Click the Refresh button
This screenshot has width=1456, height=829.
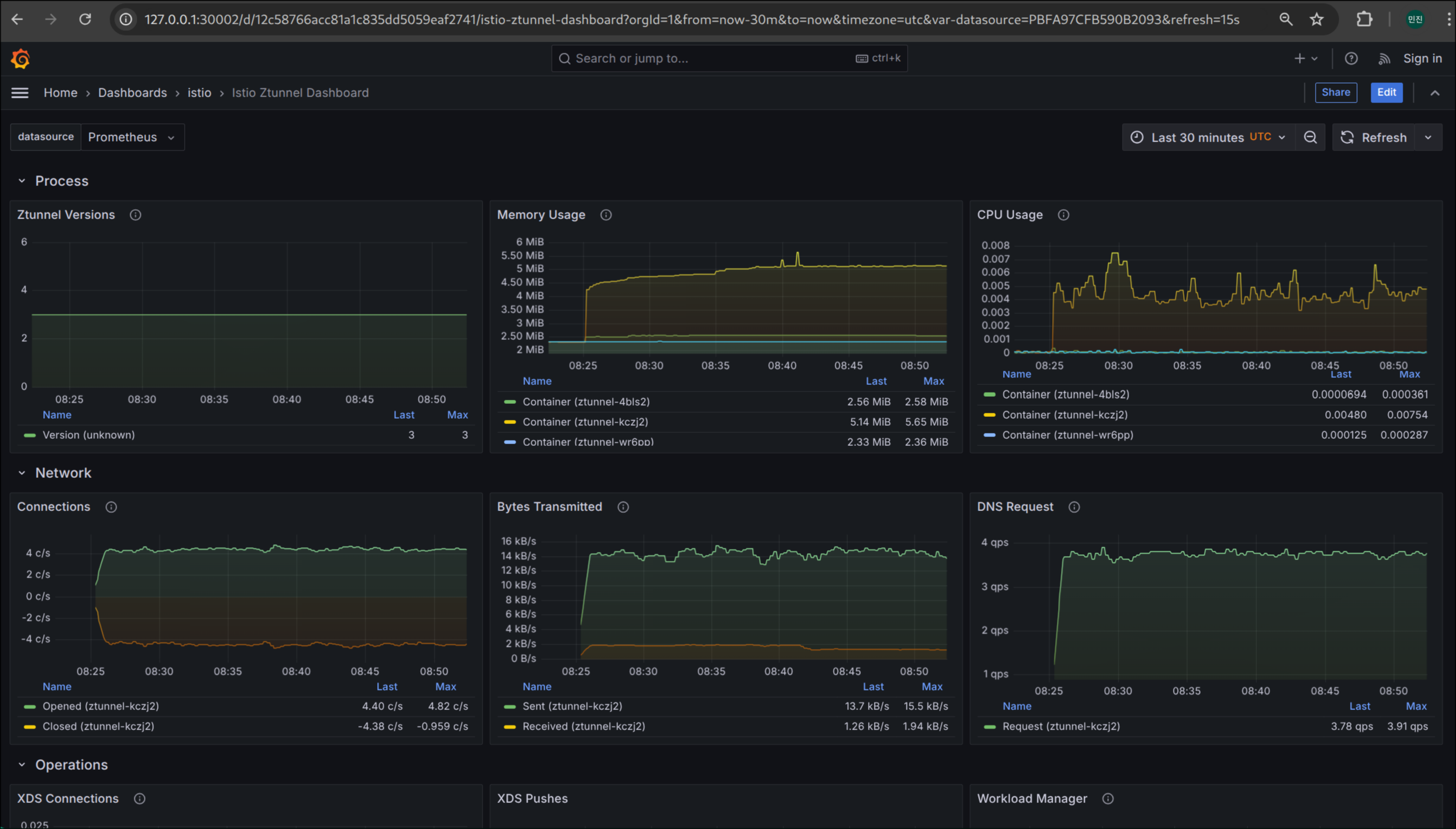pyautogui.click(x=1374, y=137)
